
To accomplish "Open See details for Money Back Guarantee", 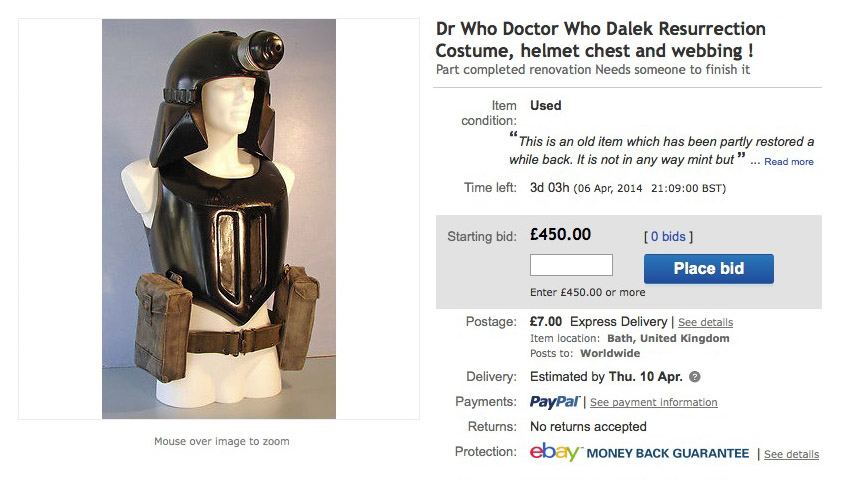I will click(791, 454).
